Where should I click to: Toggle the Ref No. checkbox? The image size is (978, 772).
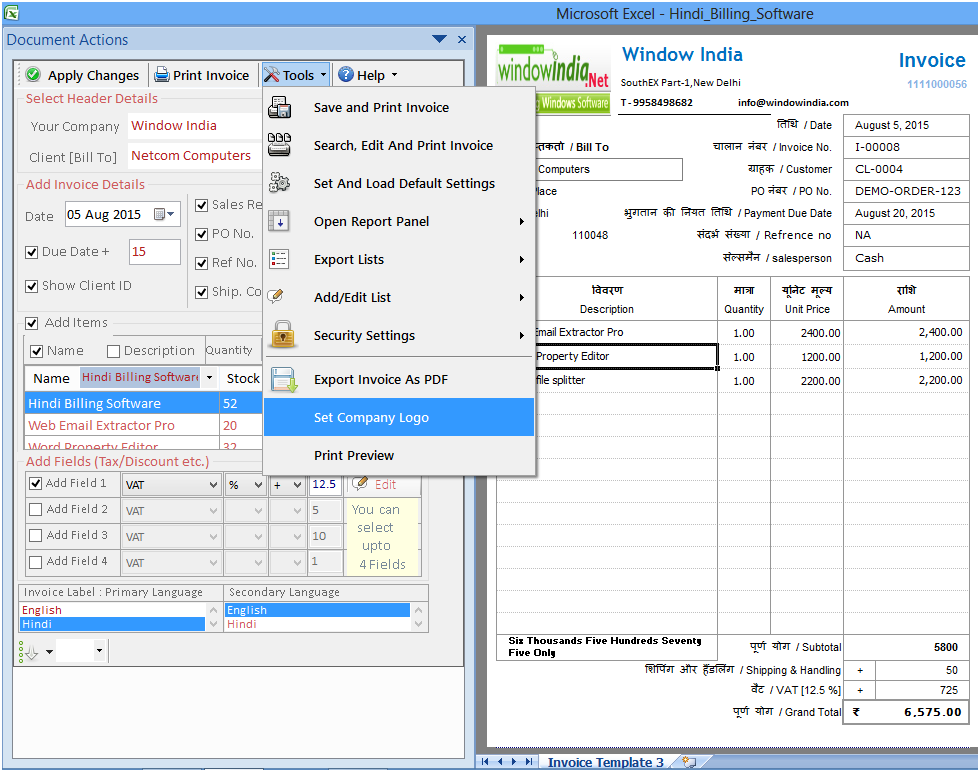201,263
